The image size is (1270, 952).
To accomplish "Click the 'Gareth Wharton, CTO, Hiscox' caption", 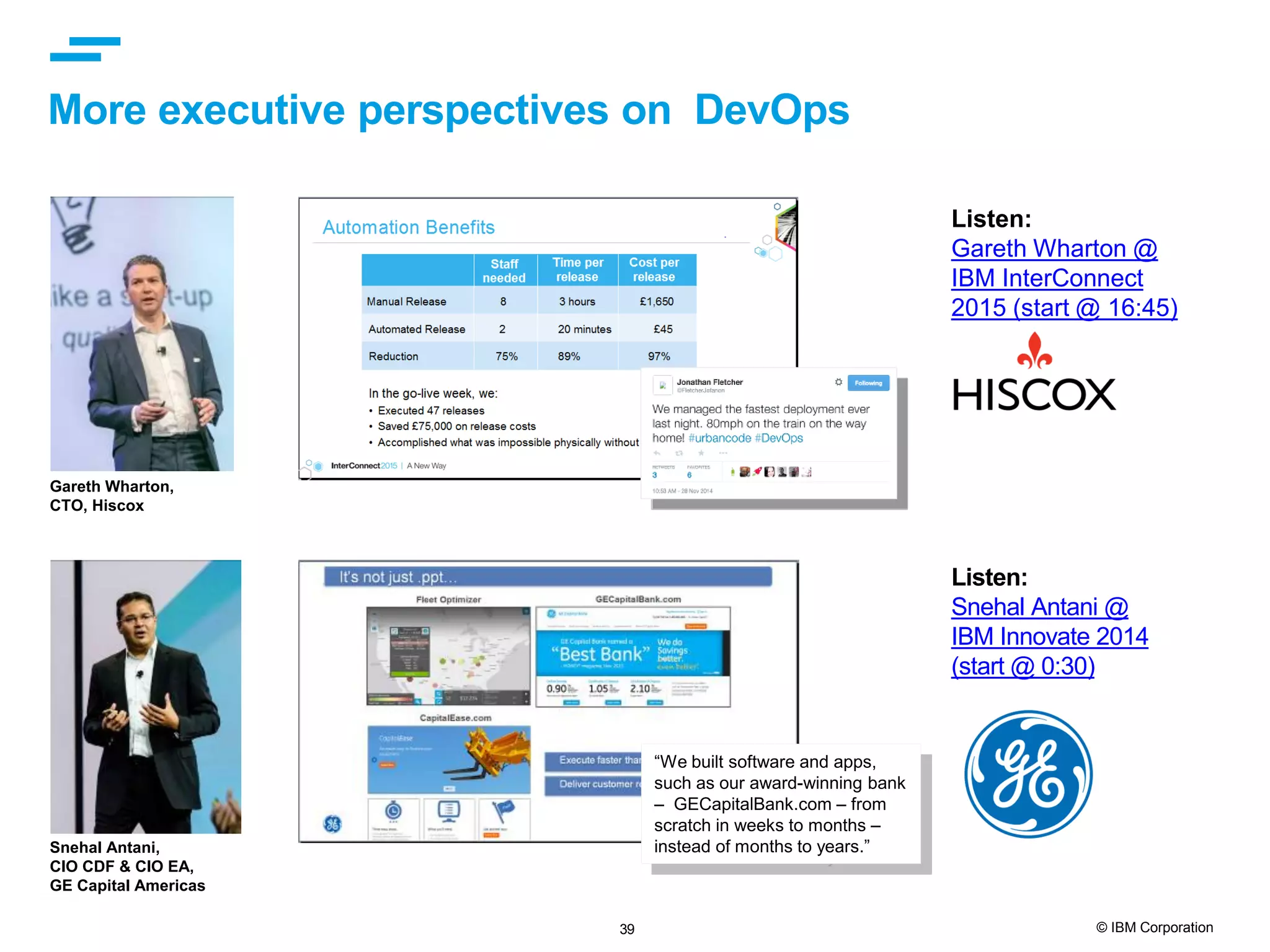I will (112, 496).
